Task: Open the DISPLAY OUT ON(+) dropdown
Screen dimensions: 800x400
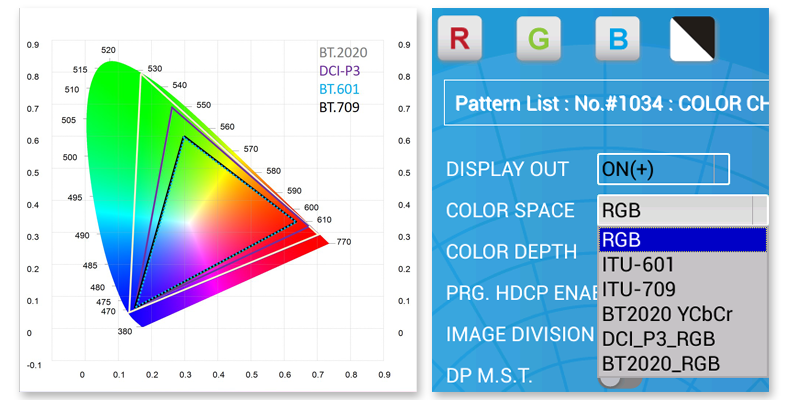Action: pos(663,169)
